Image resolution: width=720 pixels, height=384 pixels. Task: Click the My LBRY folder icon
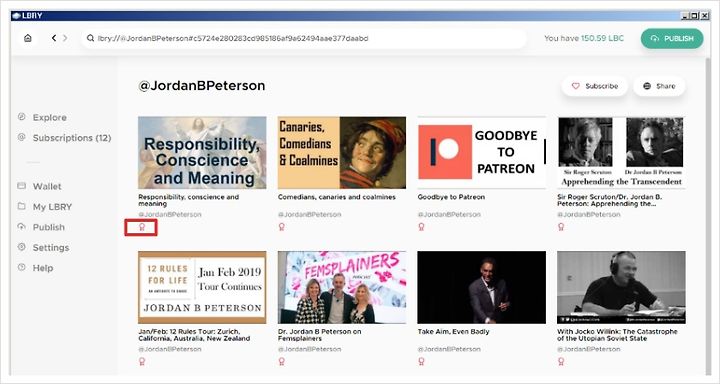(x=22, y=206)
